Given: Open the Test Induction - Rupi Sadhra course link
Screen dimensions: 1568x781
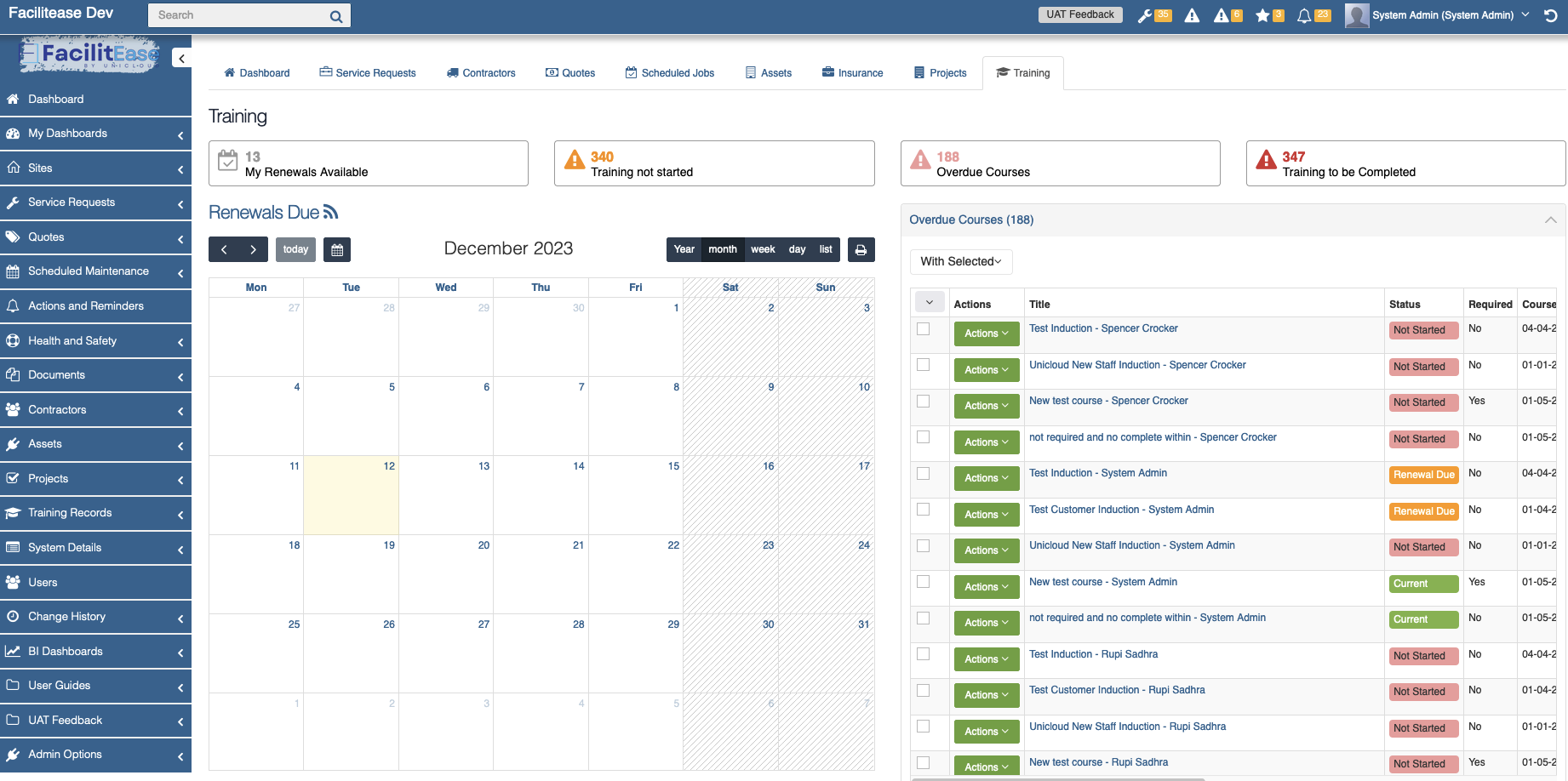Looking at the screenshot, I should (x=1093, y=654).
